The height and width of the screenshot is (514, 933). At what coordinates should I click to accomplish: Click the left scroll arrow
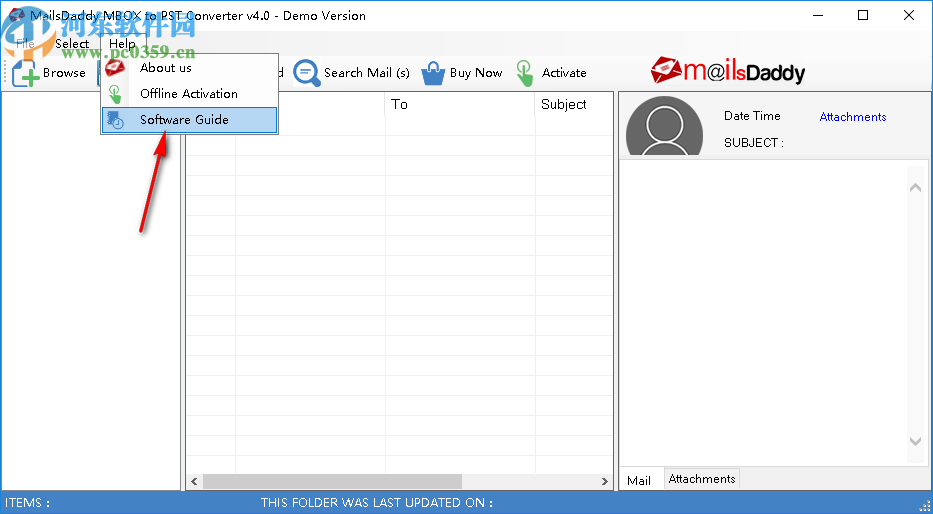coord(194,481)
